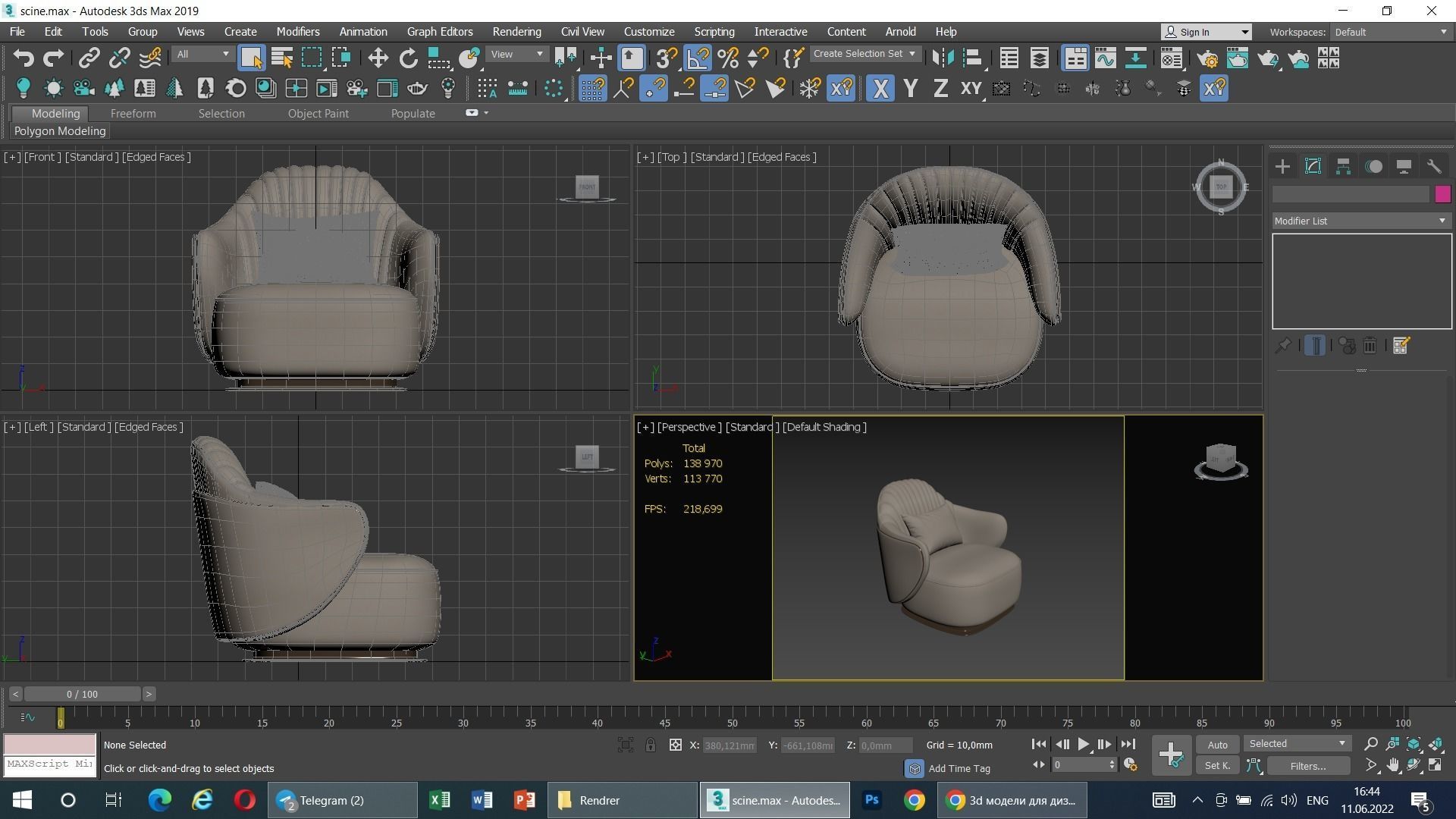
Task: Click Zoom Extents All icon
Action: click(x=1436, y=745)
